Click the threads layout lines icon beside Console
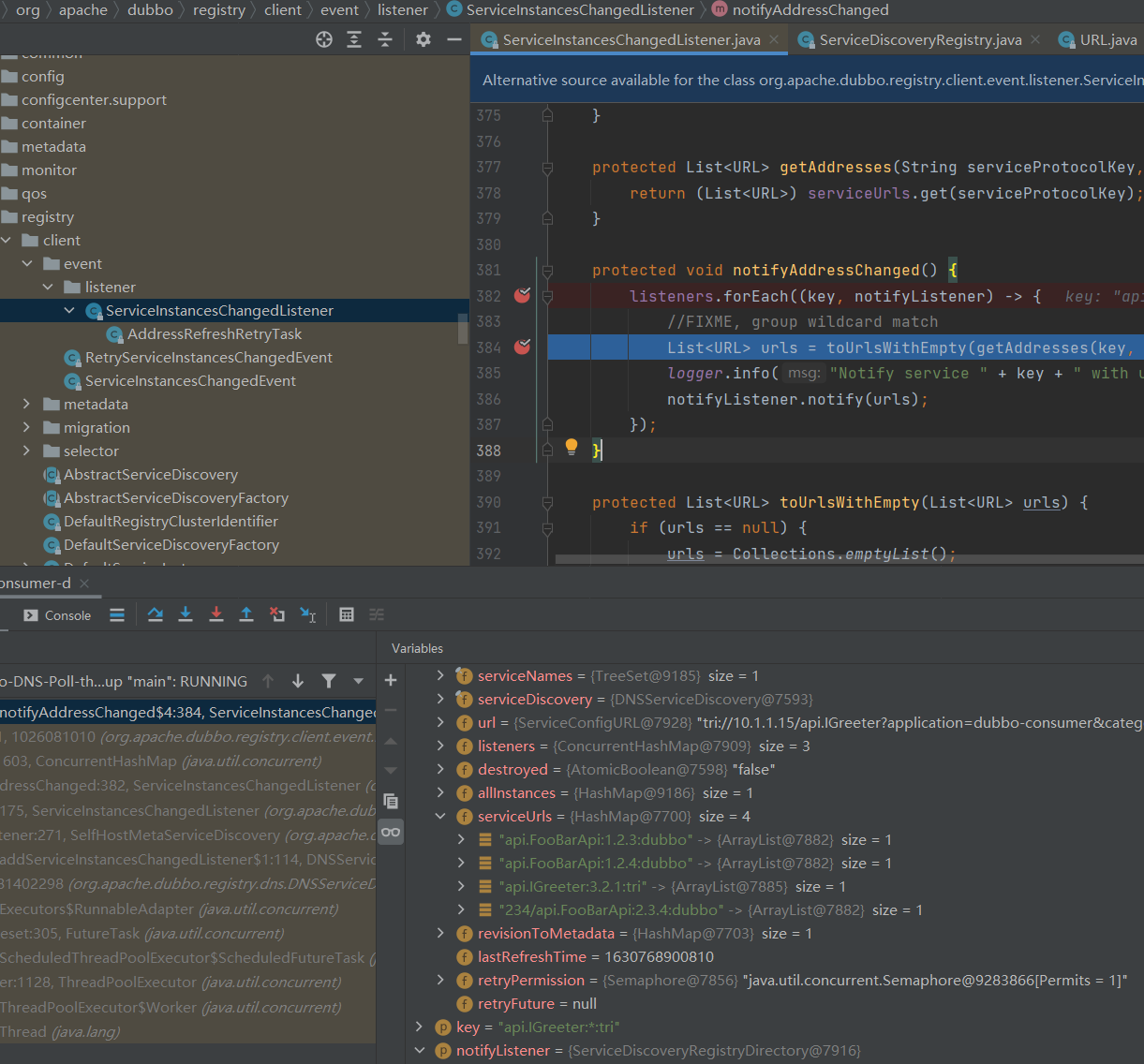 117,615
